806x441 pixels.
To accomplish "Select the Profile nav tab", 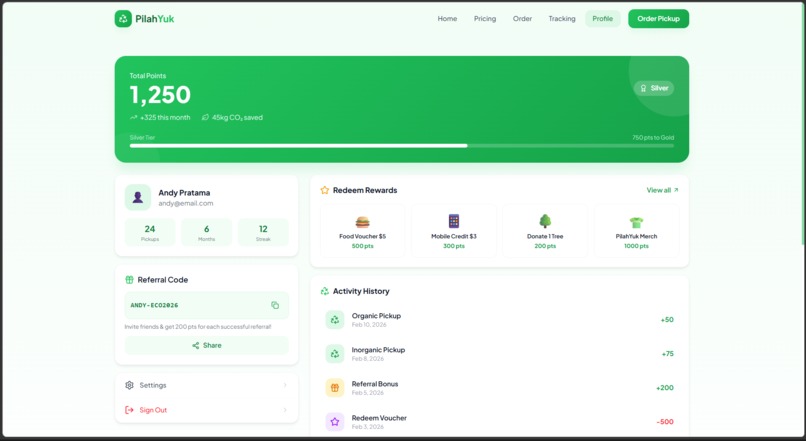I will click(x=602, y=19).
